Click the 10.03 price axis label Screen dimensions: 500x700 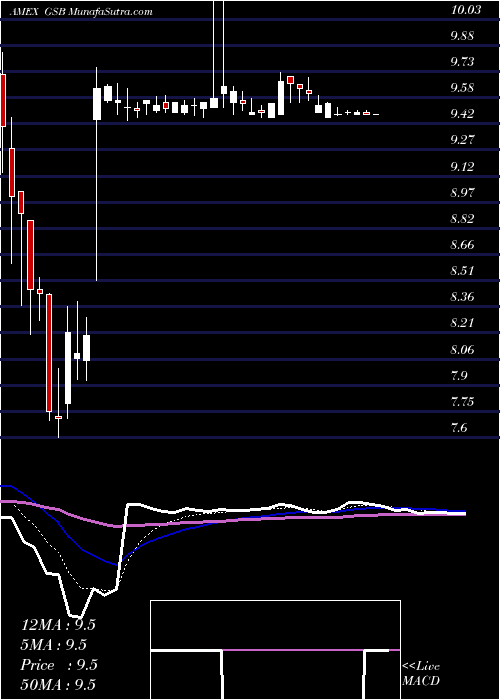pyautogui.click(x=466, y=10)
